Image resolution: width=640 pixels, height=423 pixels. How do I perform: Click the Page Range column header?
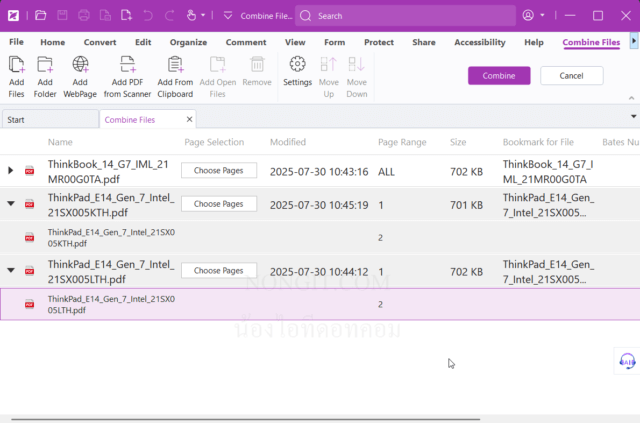(402, 142)
